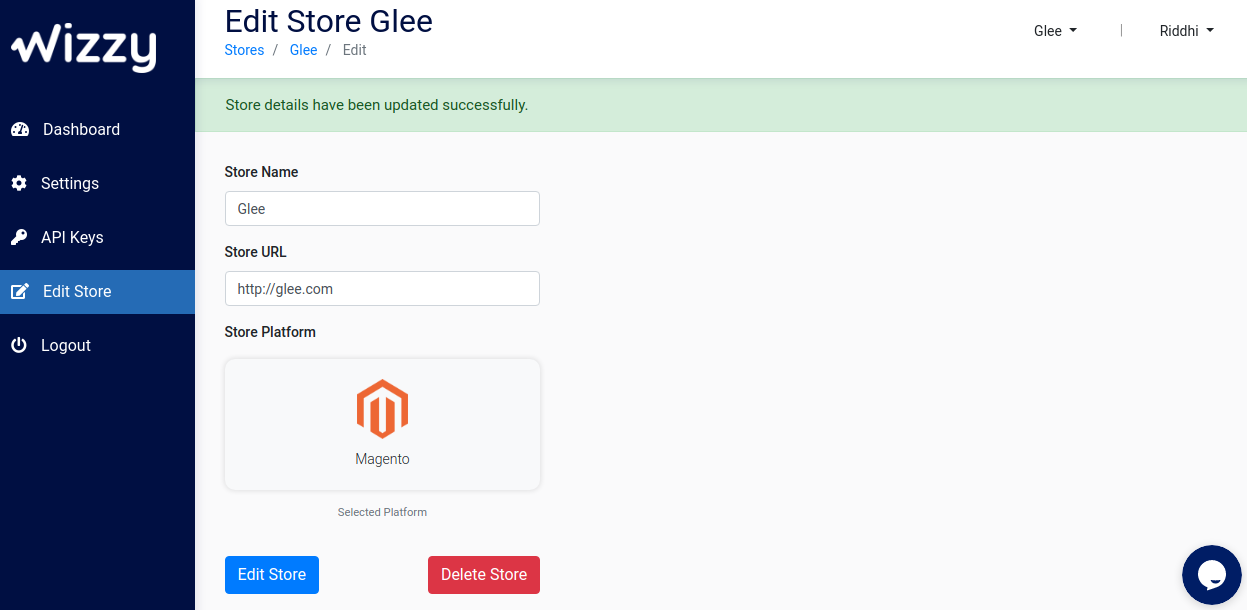Click the Settings gear icon in sidebar
Image resolution: width=1247 pixels, height=610 pixels.
pos(20,183)
